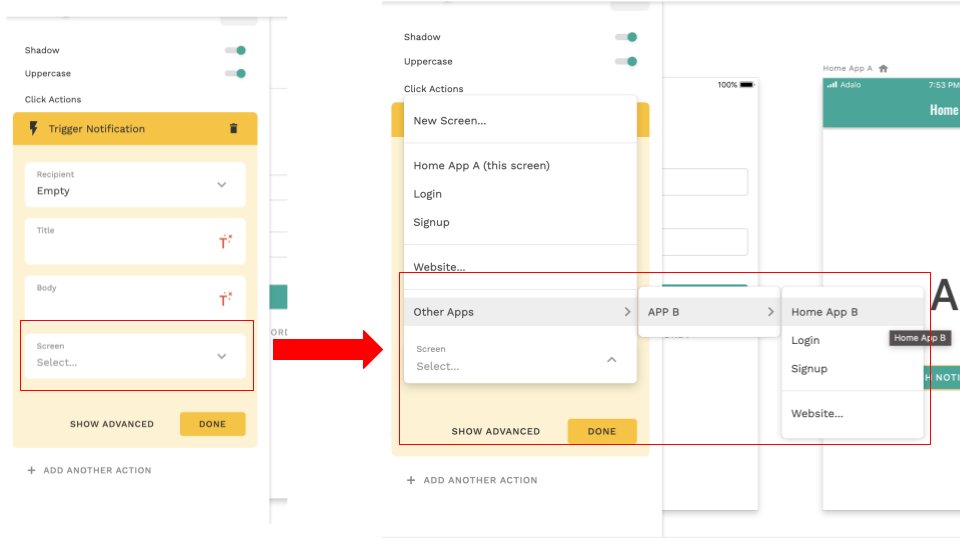Choose New Screen... from the dropdown menu
This screenshot has width=960, height=540.
(520, 121)
